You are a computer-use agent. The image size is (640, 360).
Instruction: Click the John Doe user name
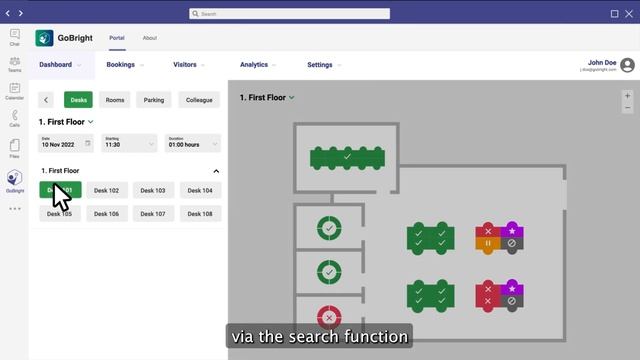pyautogui.click(x=602, y=62)
